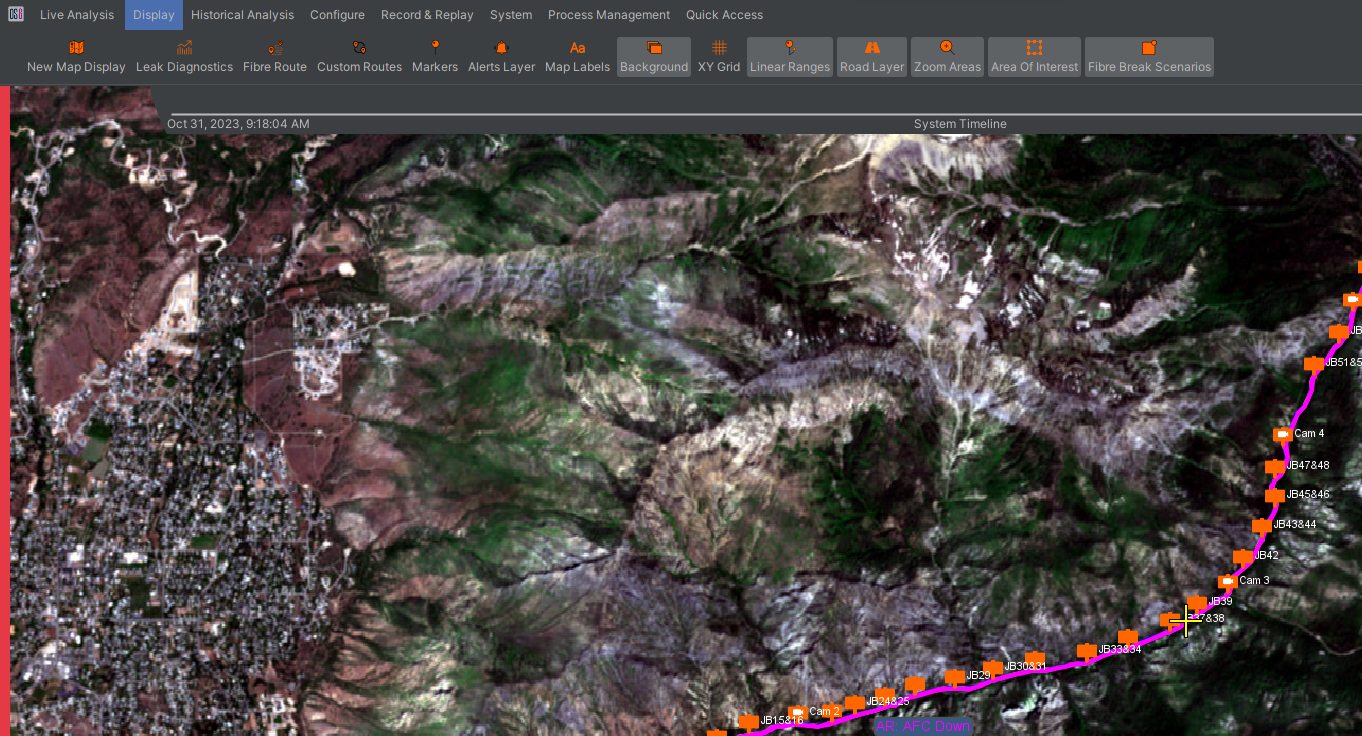Open the Zoom Areas tool
This screenshot has width=1362, height=736.
[x=946, y=57]
